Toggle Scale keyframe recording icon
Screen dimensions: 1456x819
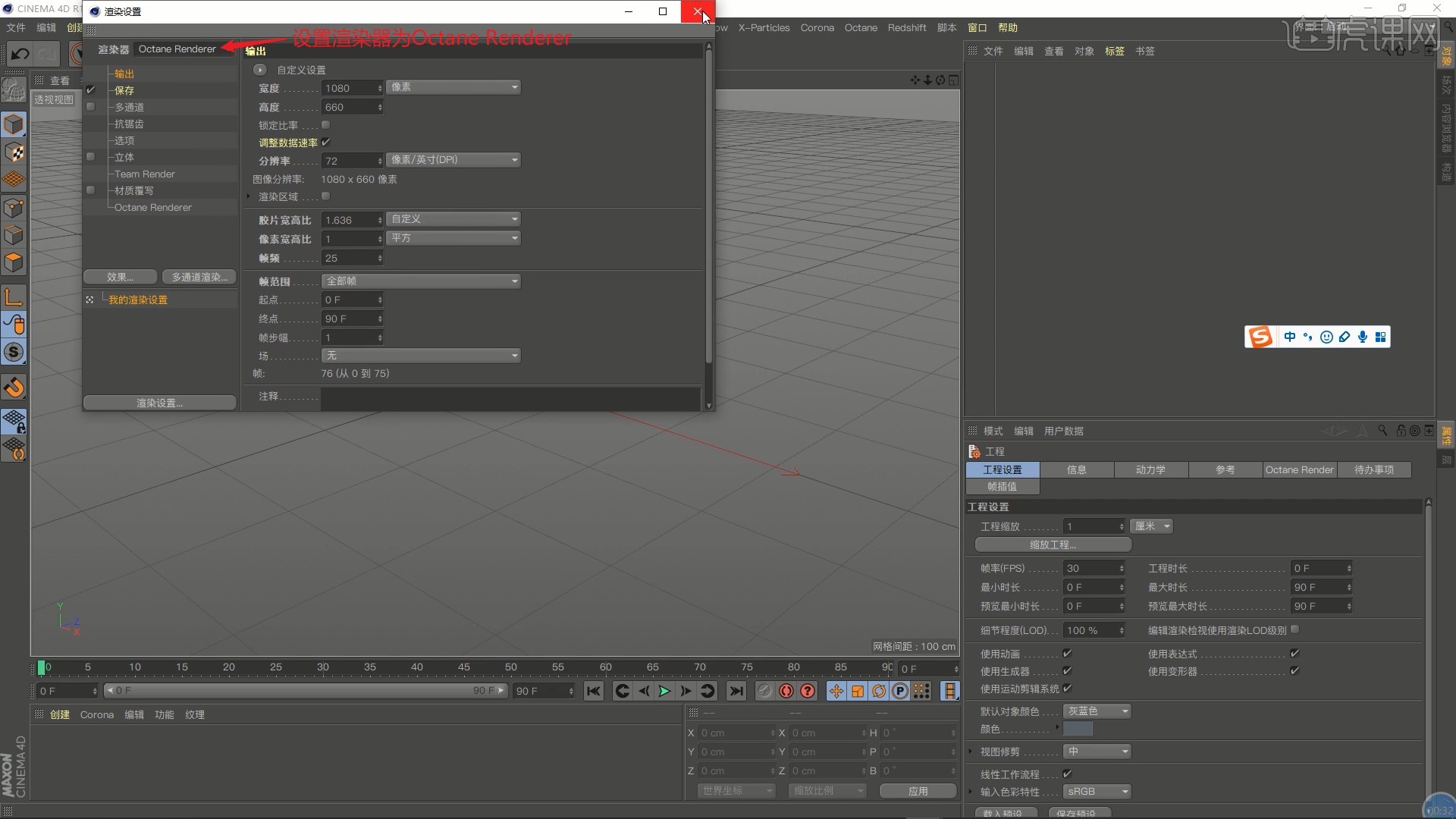coord(857,691)
